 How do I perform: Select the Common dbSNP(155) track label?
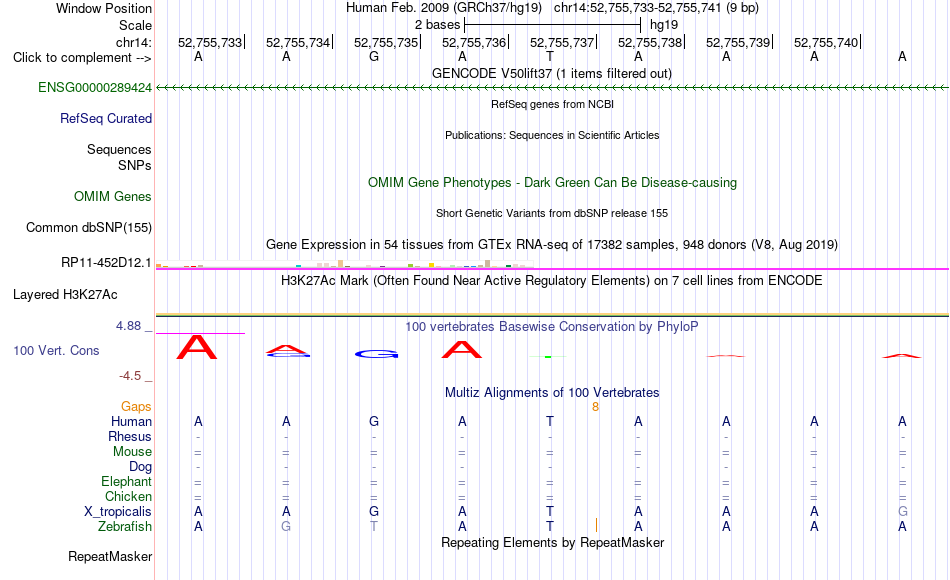[88, 227]
